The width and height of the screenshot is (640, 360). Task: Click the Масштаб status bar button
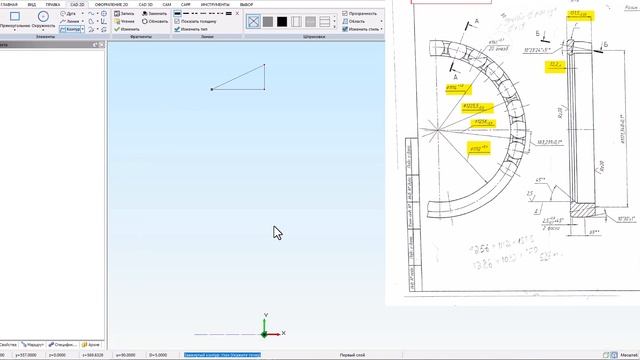click(629, 355)
